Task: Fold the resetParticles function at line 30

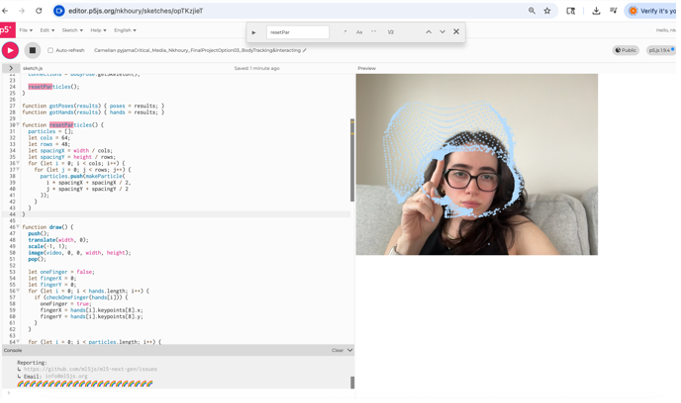Action: pyautogui.click(x=18, y=125)
